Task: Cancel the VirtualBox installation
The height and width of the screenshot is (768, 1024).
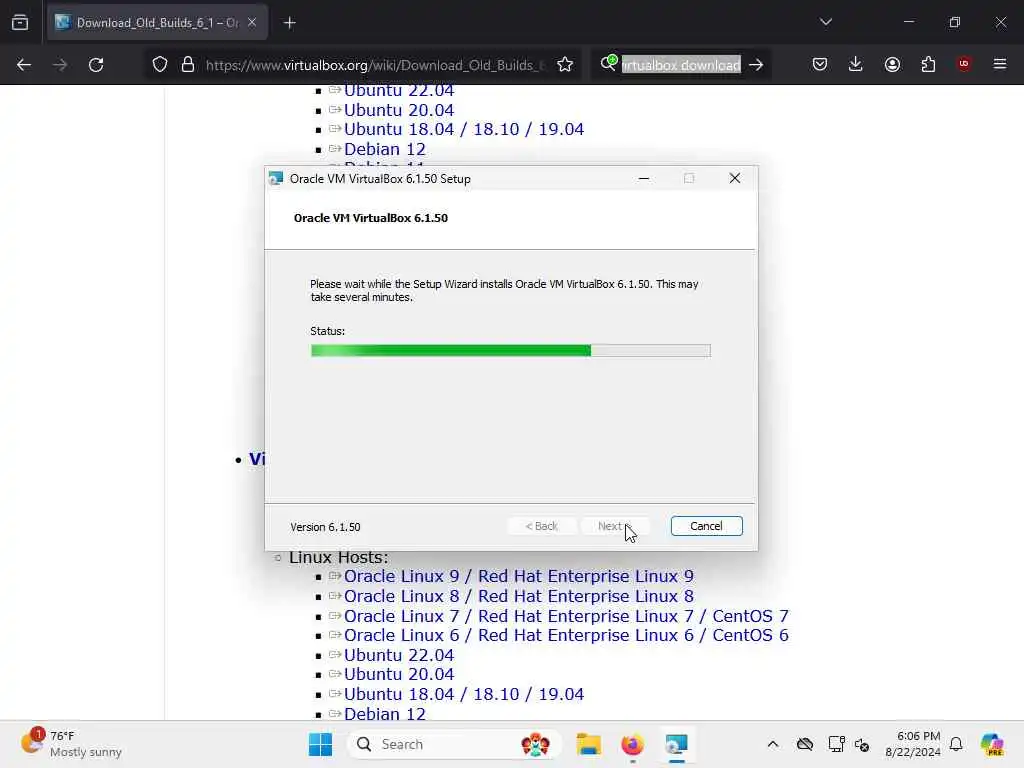Action: [706, 526]
